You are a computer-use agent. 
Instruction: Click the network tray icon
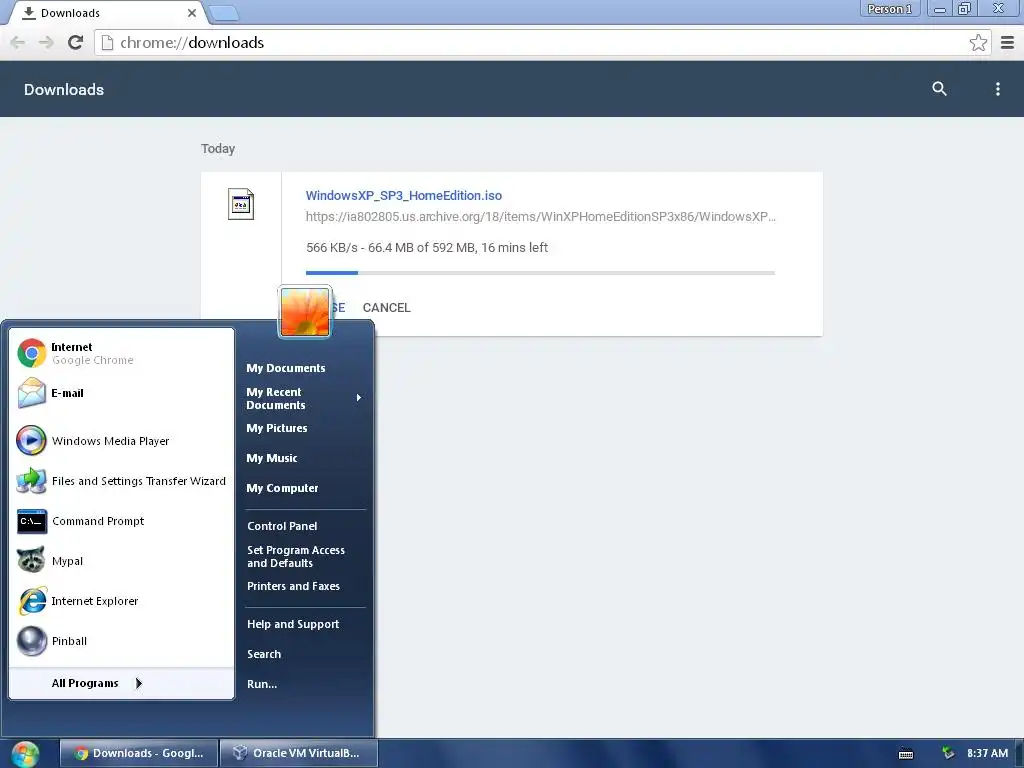pos(948,753)
